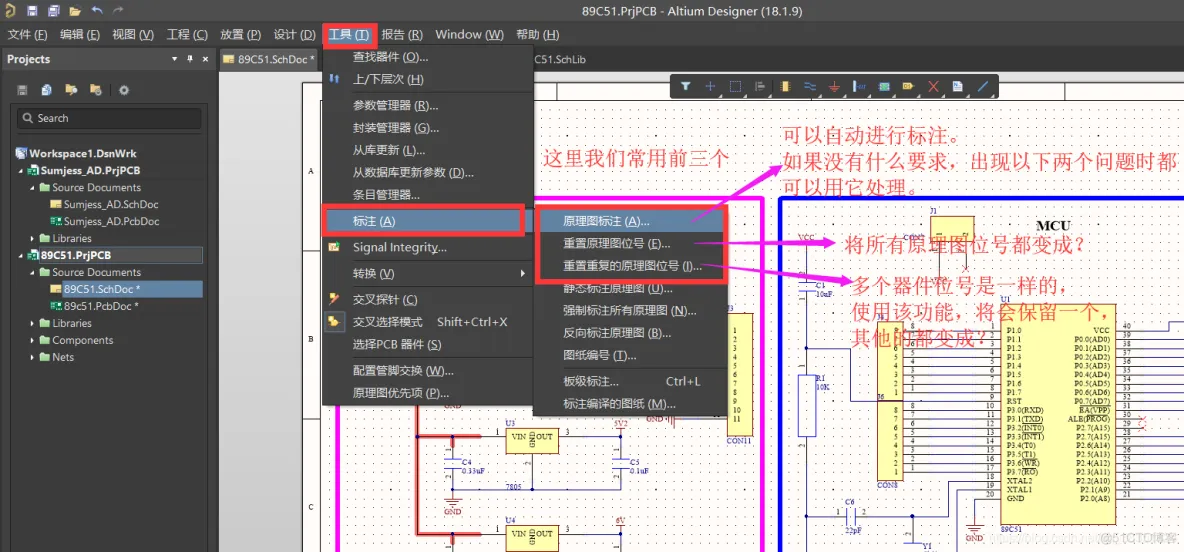Collapse the 89C51.PrjPCB project node
This screenshot has width=1184, height=552.
point(22,255)
